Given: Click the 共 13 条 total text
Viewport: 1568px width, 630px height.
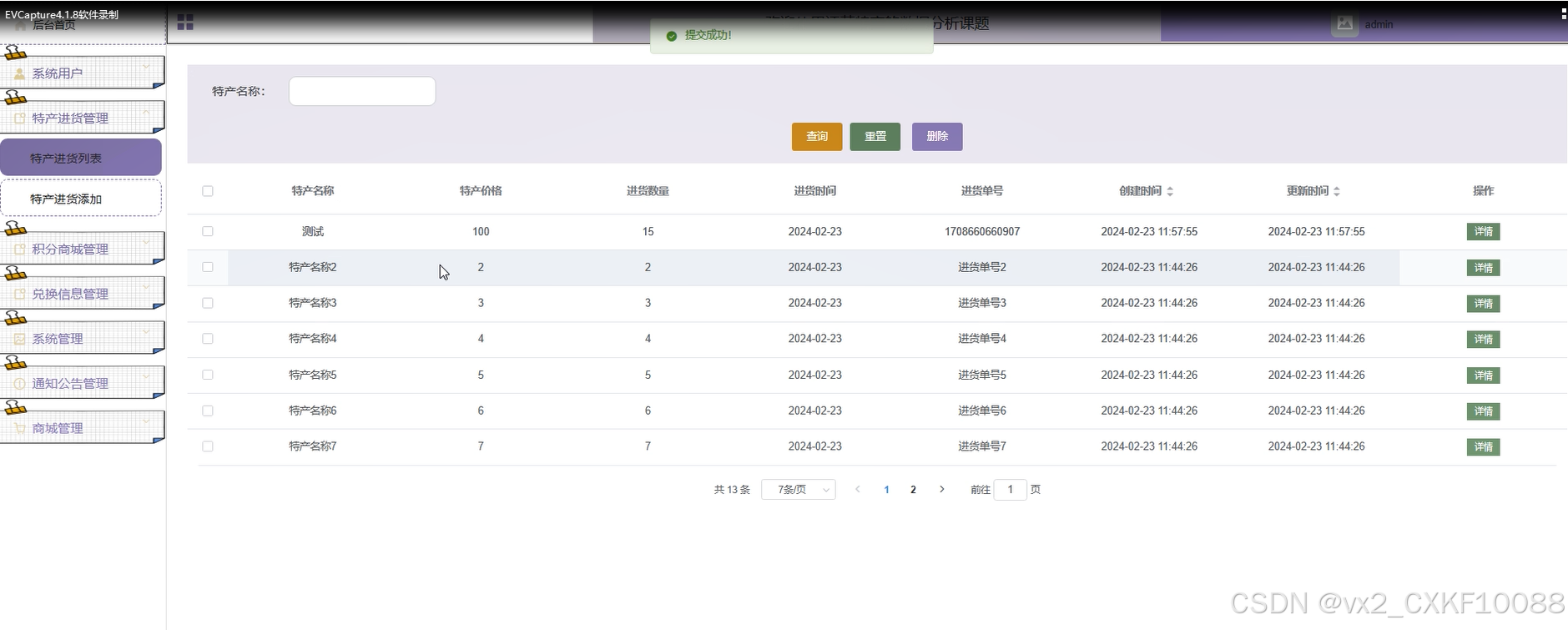Looking at the screenshot, I should click(x=732, y=490).
